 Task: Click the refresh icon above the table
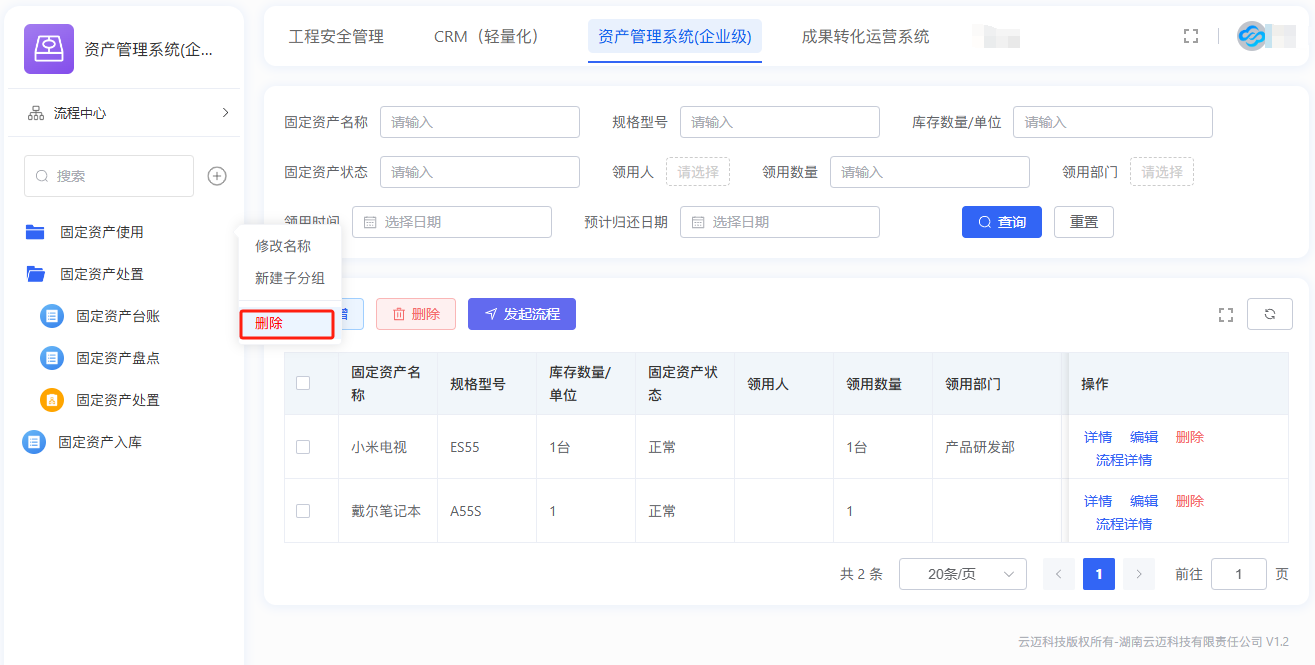tap(1269, 314)
